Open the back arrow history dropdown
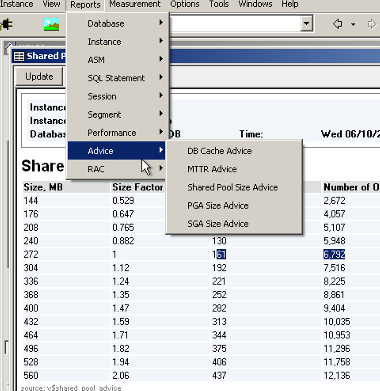The width and height of the screenshot is (380, 391). [x=353, y=24]
